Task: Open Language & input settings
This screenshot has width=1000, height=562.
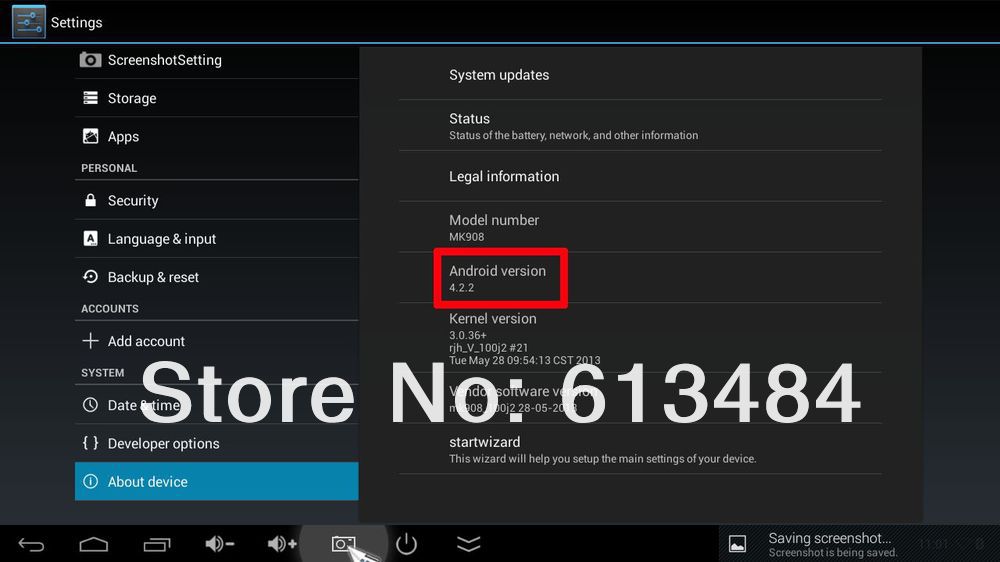Action: [216, 239]
